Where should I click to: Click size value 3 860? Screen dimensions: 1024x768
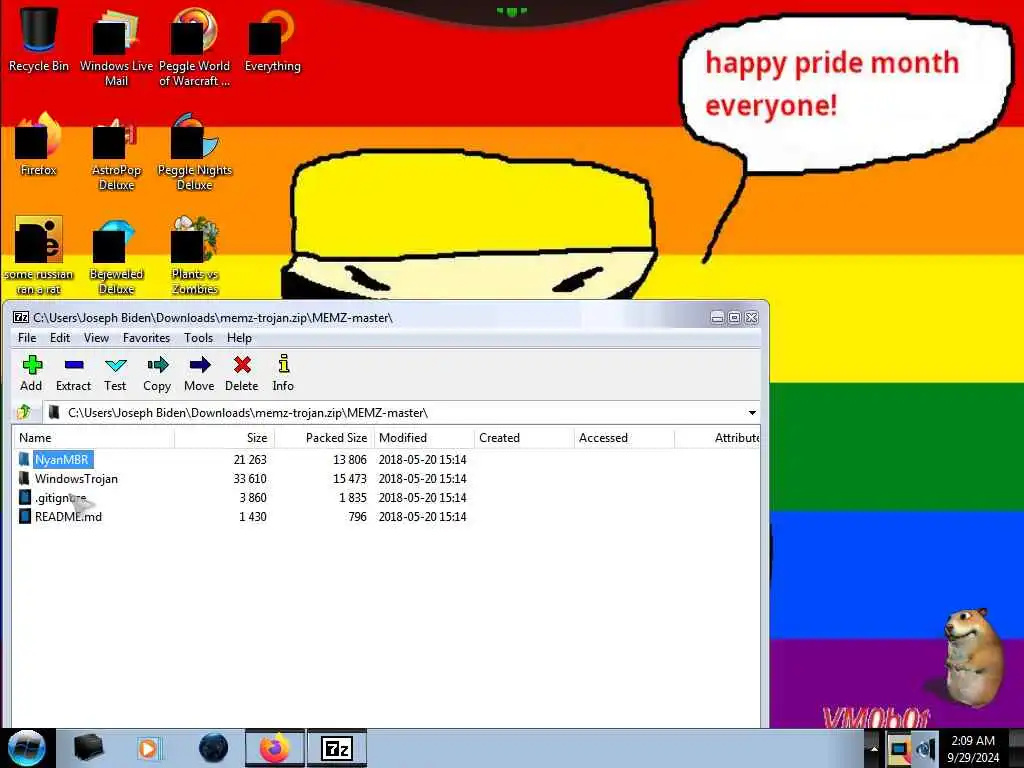click(x=253, y=498)
